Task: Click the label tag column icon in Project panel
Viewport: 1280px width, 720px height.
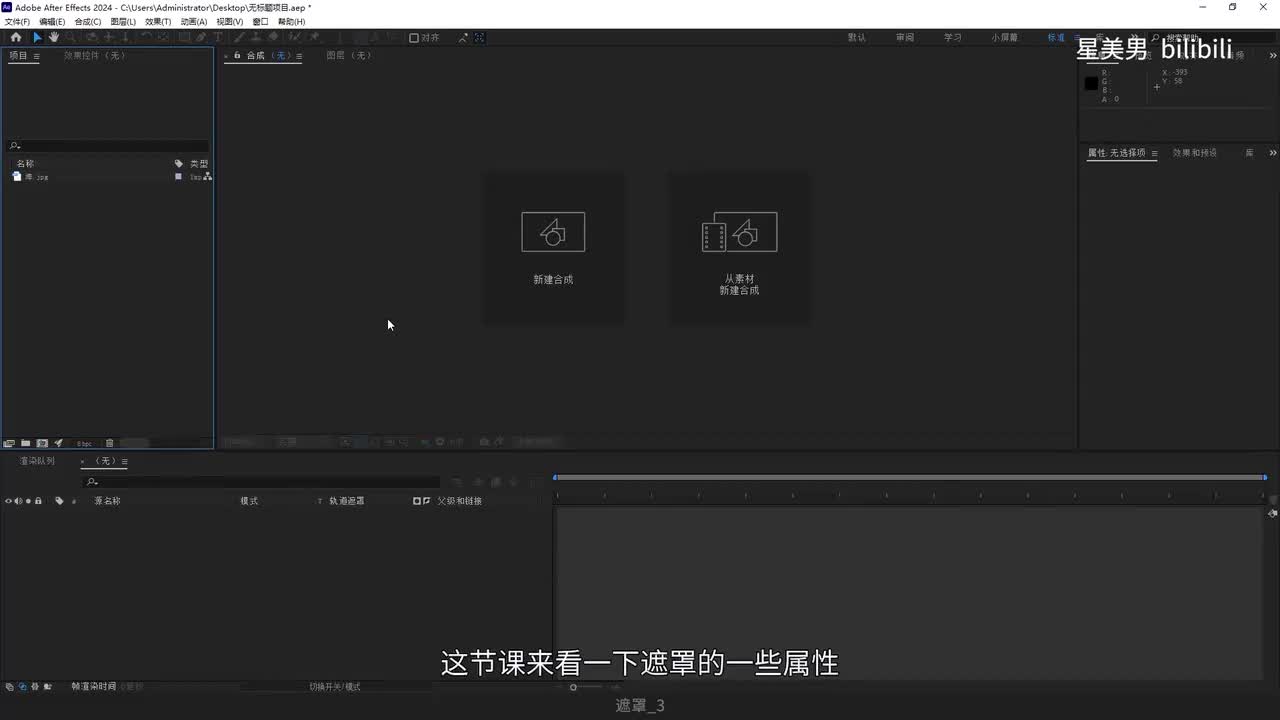Action: (179, 164)
